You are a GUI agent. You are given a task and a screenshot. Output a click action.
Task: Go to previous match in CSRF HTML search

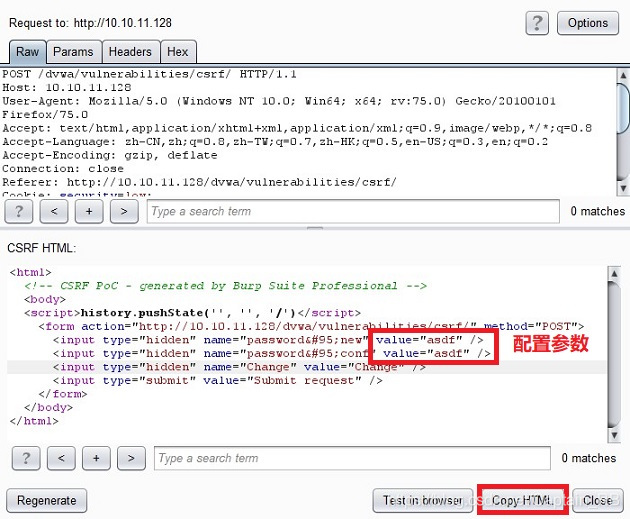tap(61, 458)
